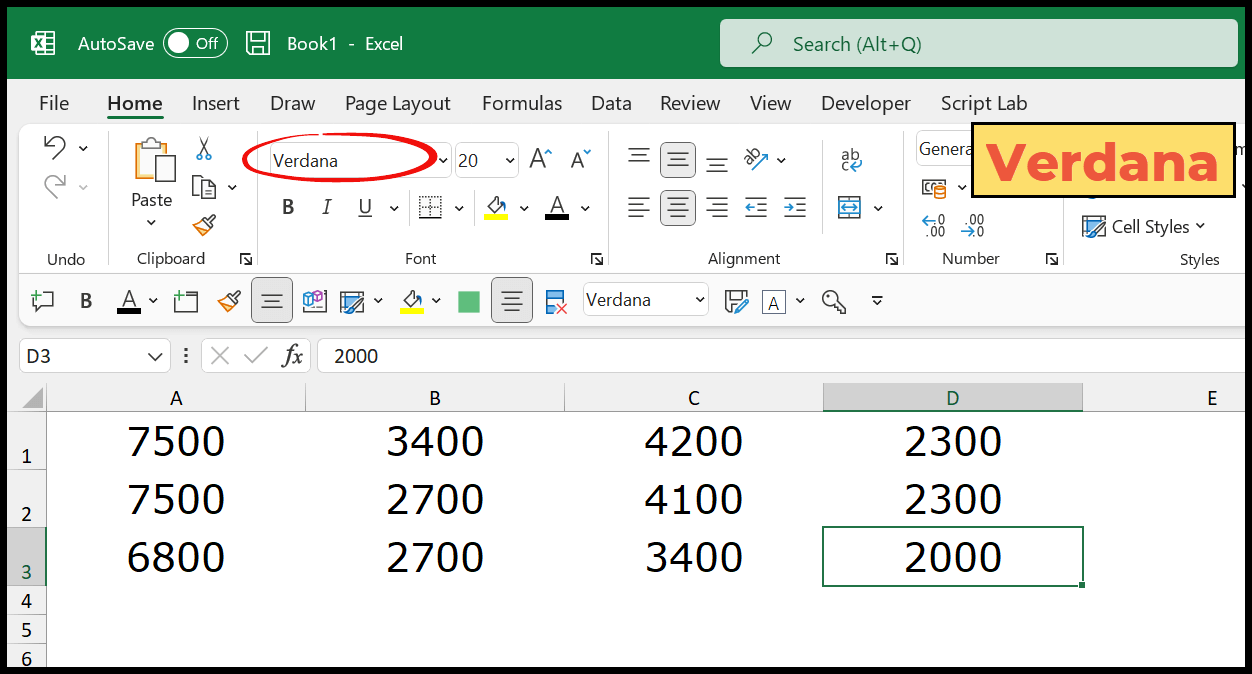Viewport: 1252px width, 674px height.
Task: Click the Format Painter brush icon
Action: [x=204, y=225]
